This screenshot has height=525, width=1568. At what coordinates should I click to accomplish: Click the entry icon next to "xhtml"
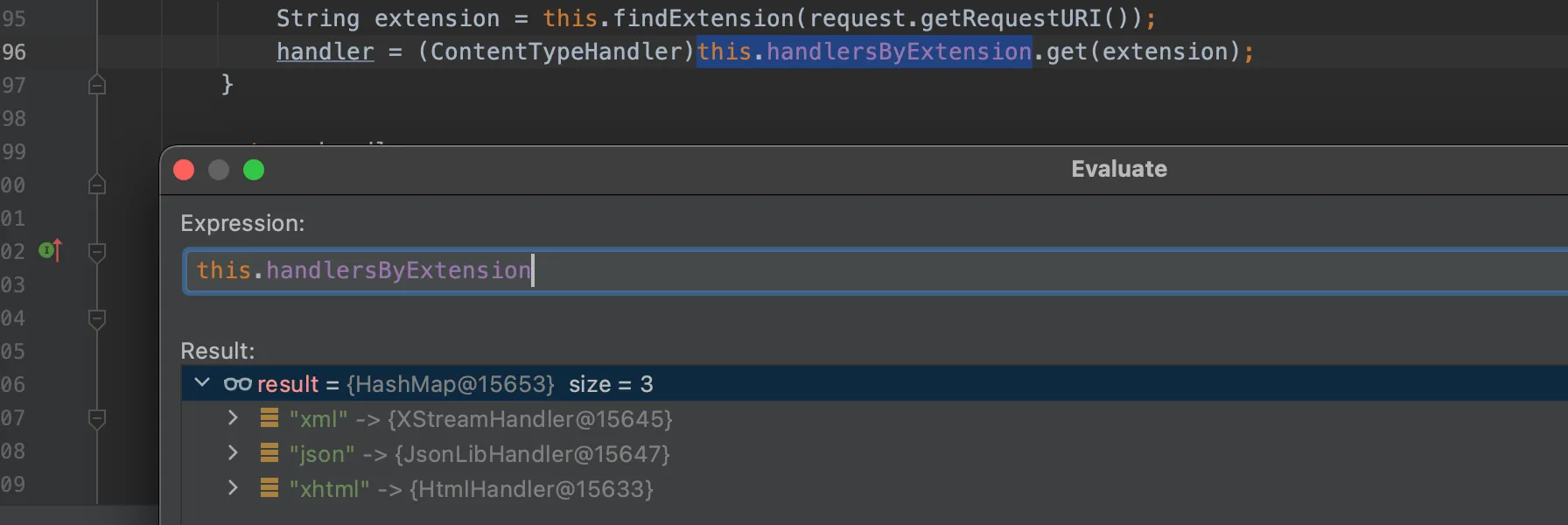pyautogui.click(x=269, y=488)
